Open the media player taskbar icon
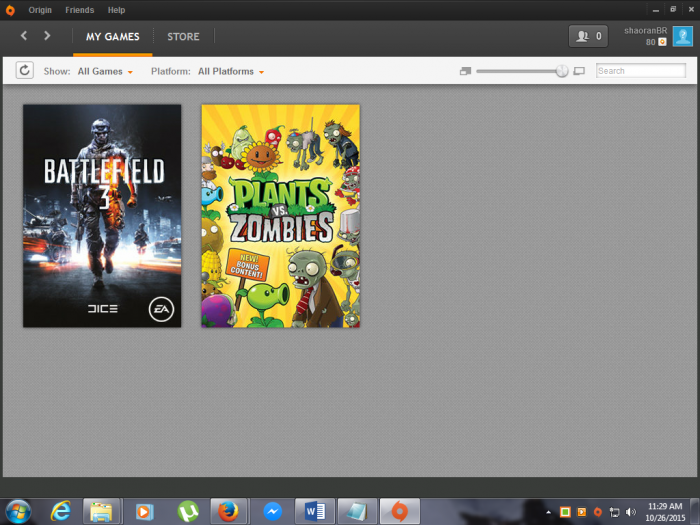This screenshot has width=700, height=525. pyautogui.click(x=144, y=512)
